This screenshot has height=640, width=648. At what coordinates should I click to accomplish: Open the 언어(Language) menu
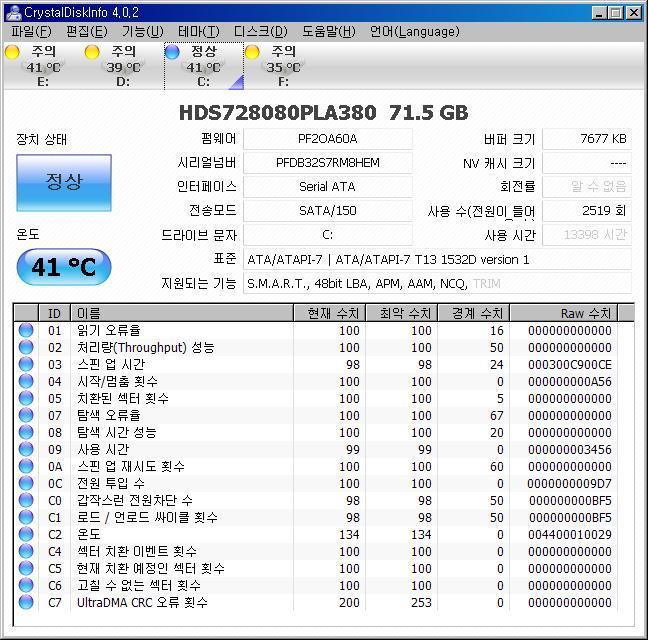(415, 32)
